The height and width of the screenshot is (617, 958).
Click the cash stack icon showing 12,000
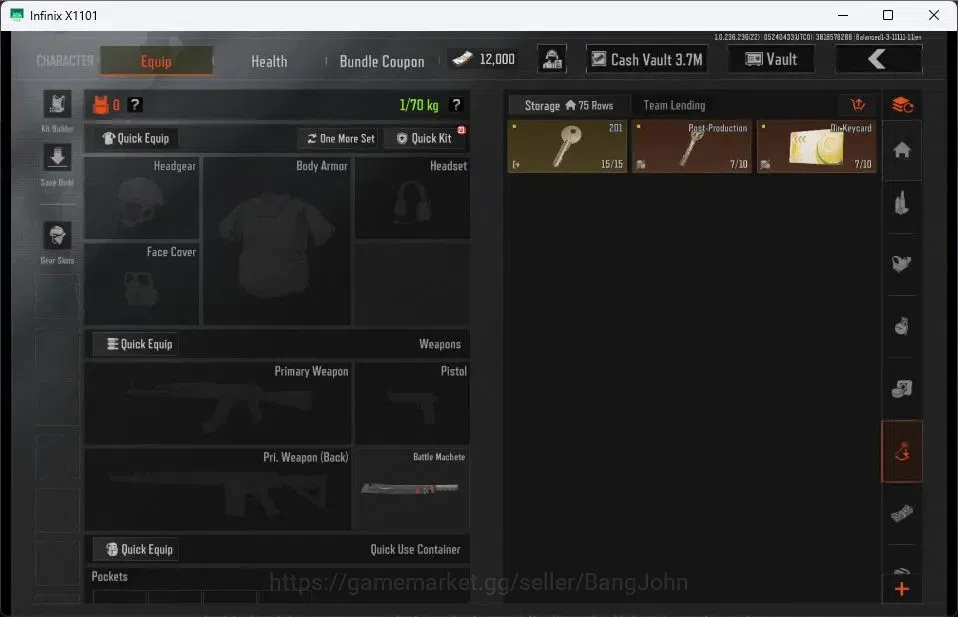click(x=463, y=59)
